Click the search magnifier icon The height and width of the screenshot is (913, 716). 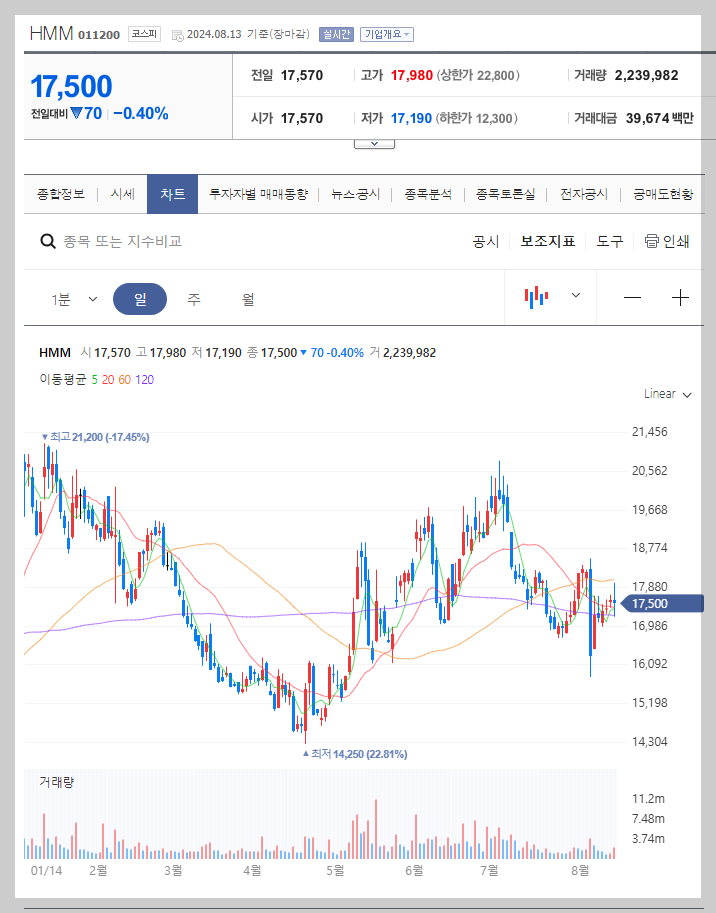coord(47,241)
